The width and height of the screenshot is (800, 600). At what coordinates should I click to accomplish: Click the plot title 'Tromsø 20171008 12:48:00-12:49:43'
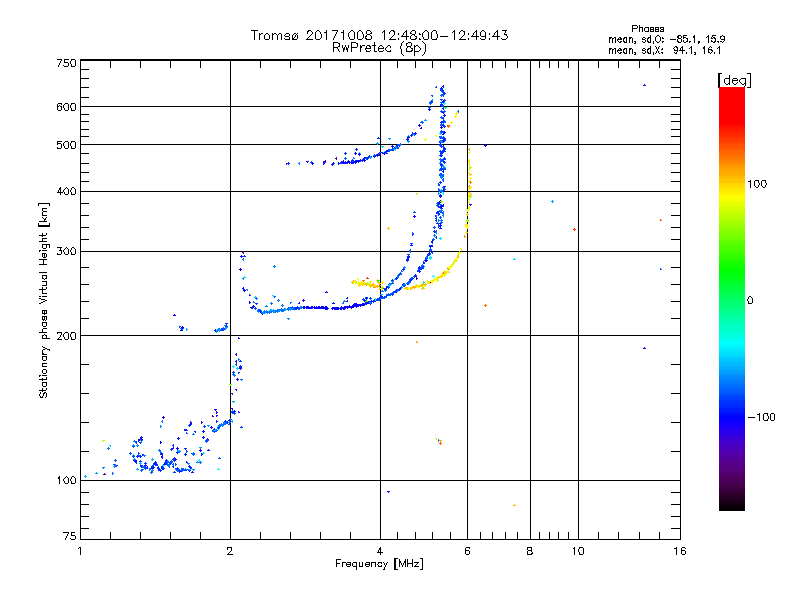(x=379, y=35)
